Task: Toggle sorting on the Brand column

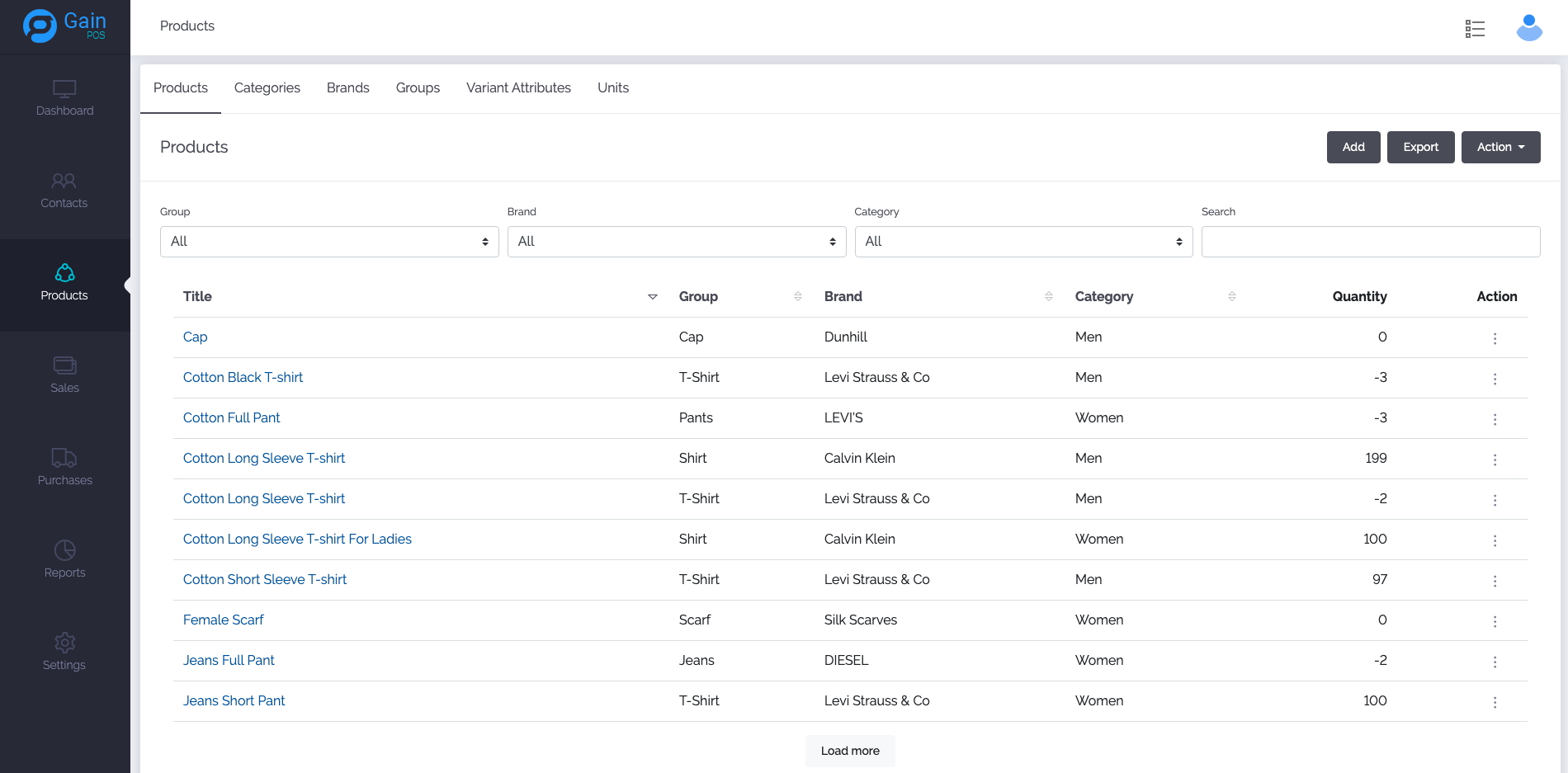Action: 1048,297
